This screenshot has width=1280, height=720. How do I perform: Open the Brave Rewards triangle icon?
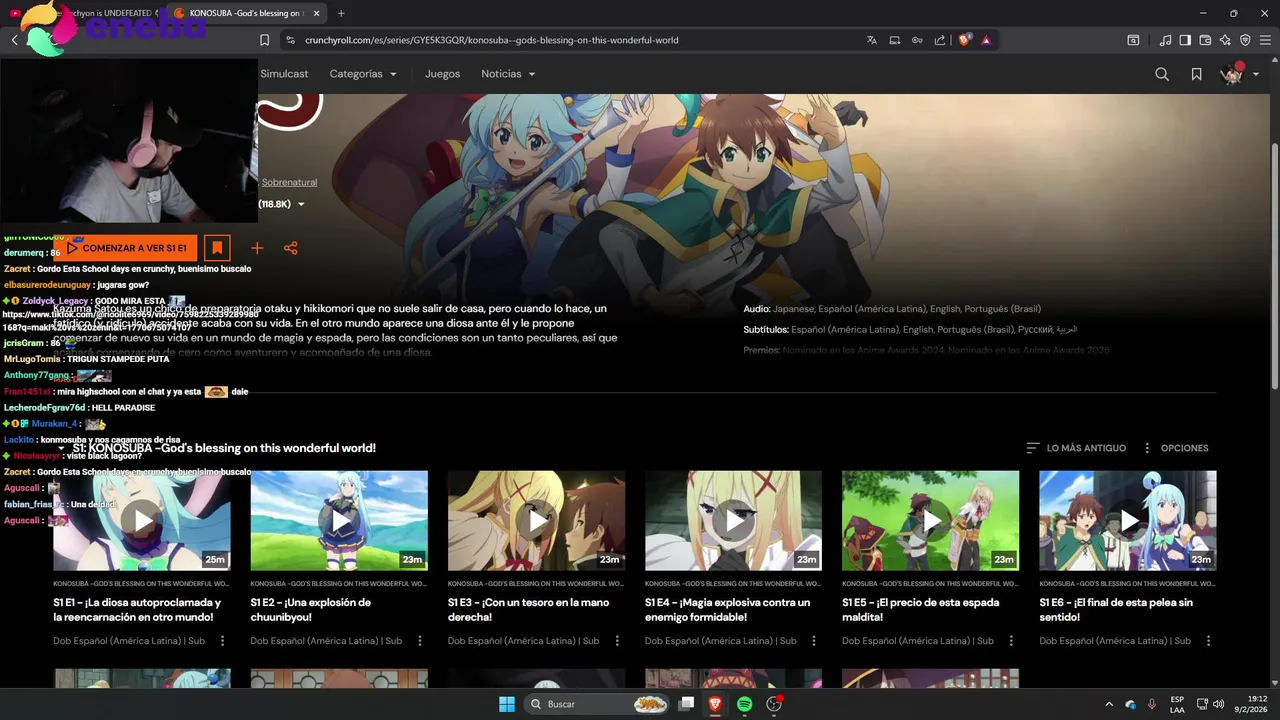[986, 40]
